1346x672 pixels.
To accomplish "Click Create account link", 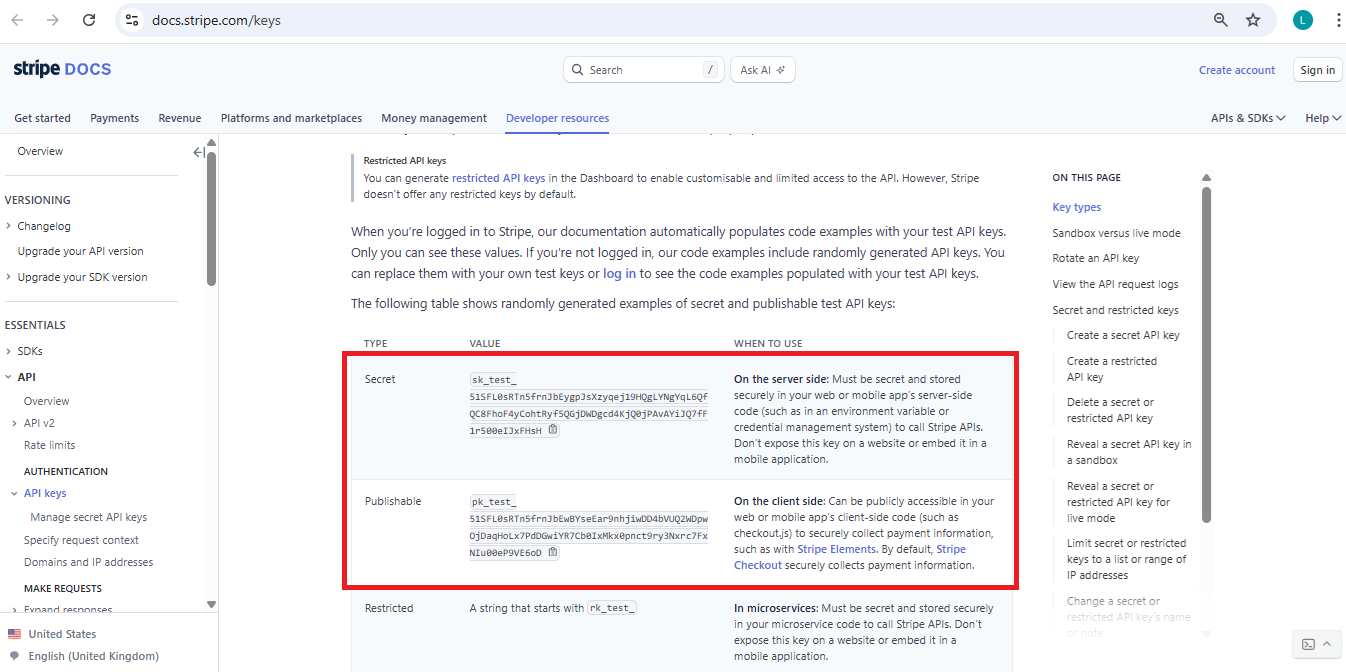I will (1237, 70).
